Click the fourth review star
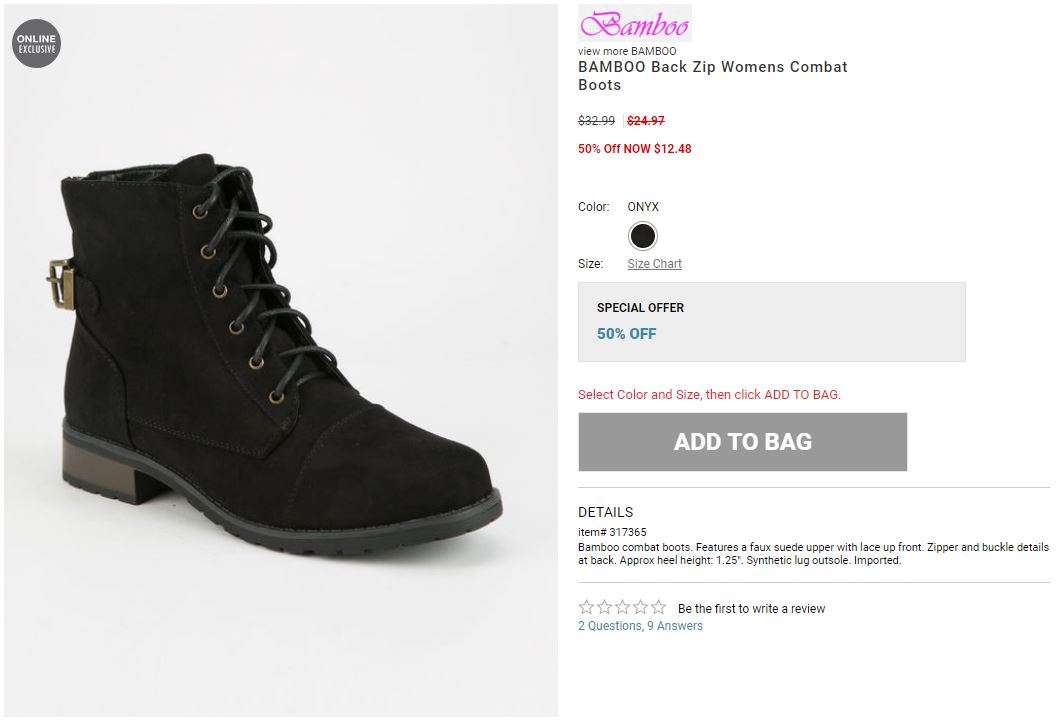1059x721 pixels. [x=640, y=607]
